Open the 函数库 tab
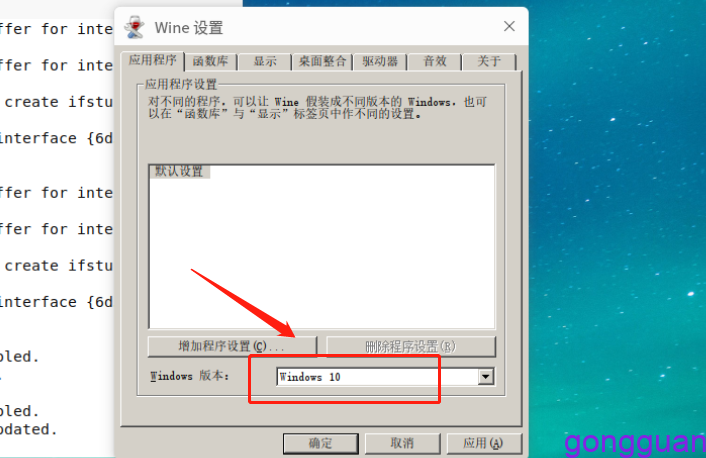 [x=210, y=61]
